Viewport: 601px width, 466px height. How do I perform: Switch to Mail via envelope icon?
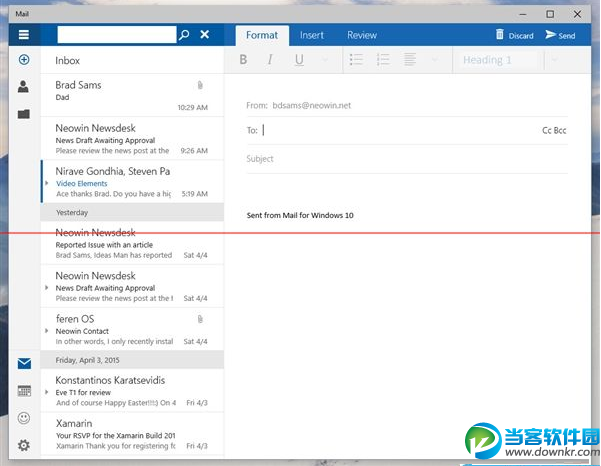24,363
